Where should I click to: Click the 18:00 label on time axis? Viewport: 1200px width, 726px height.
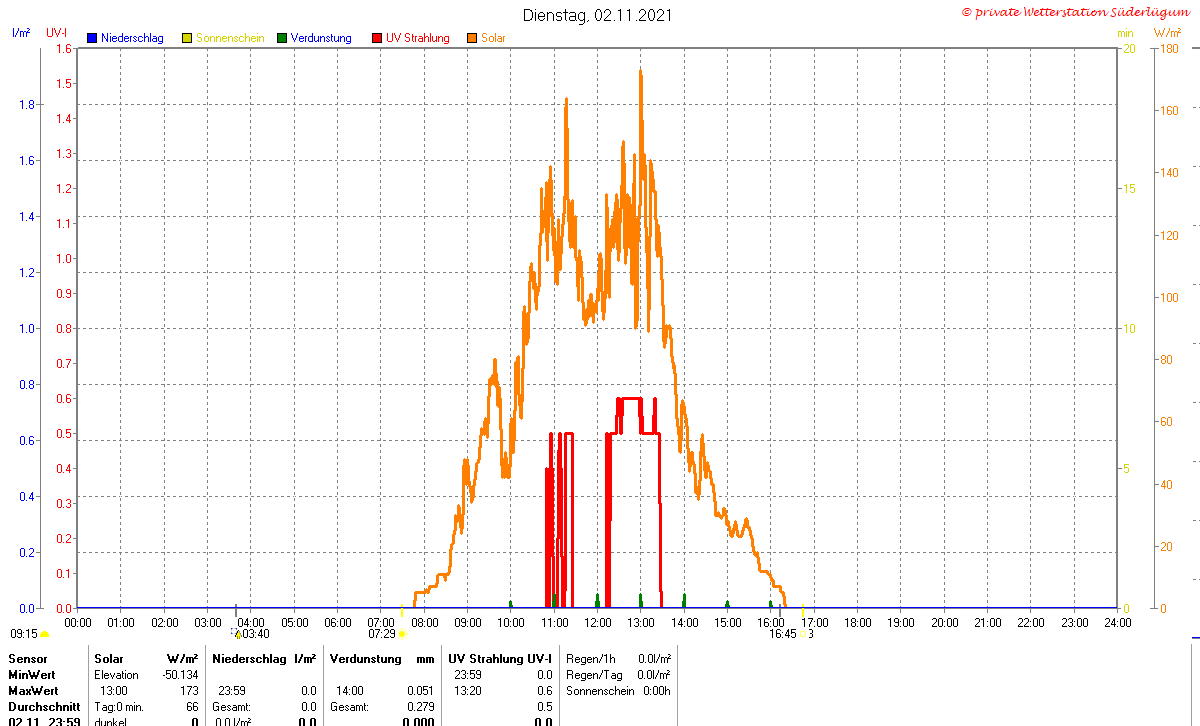pos(858,622)
